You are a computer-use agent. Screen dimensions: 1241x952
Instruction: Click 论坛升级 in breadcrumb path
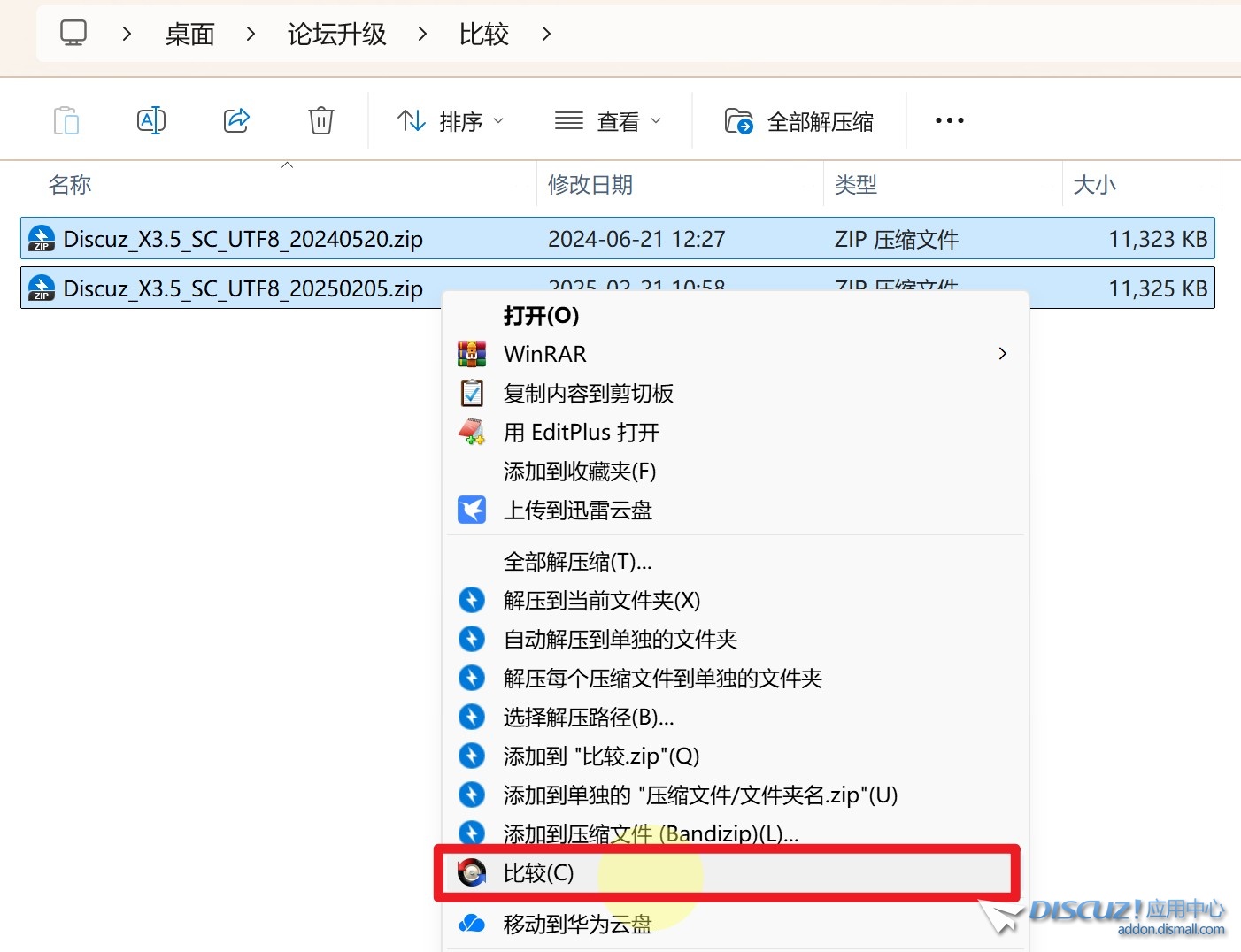[336, 35]
